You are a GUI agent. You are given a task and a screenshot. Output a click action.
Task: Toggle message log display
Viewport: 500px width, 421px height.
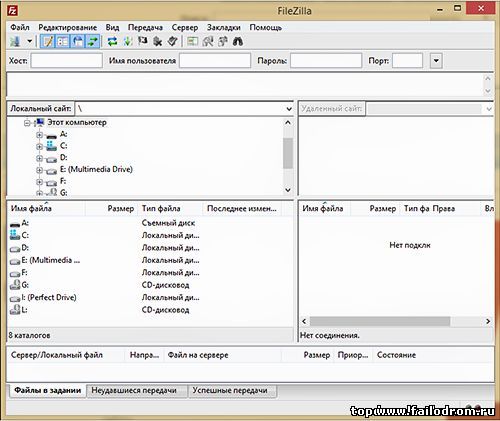pyautogui.click(x=47, y=41)
